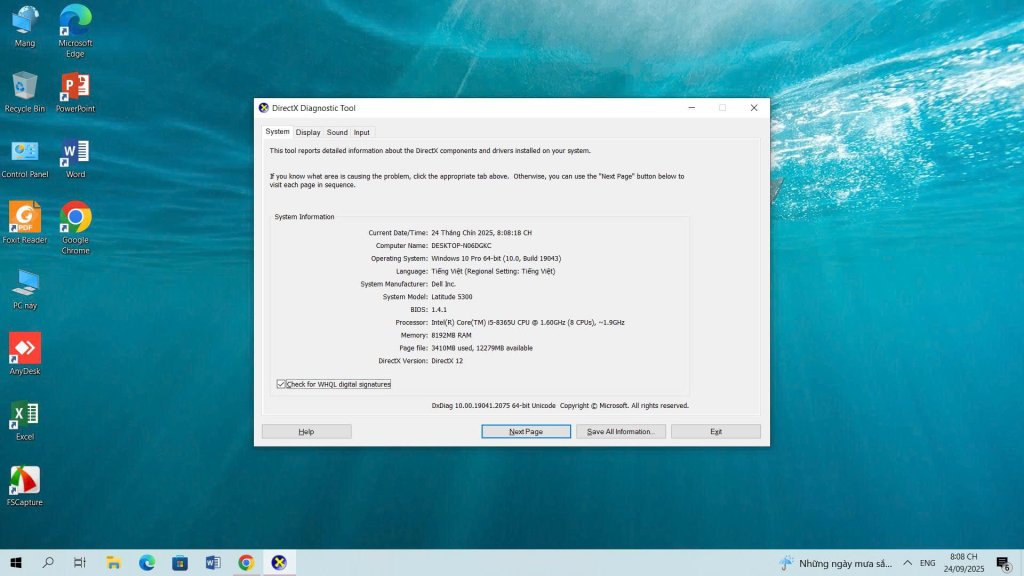The height and width of the screenshot is (576, 1024).
Task: Switch to the Display tab
Action: coord(308,132)
